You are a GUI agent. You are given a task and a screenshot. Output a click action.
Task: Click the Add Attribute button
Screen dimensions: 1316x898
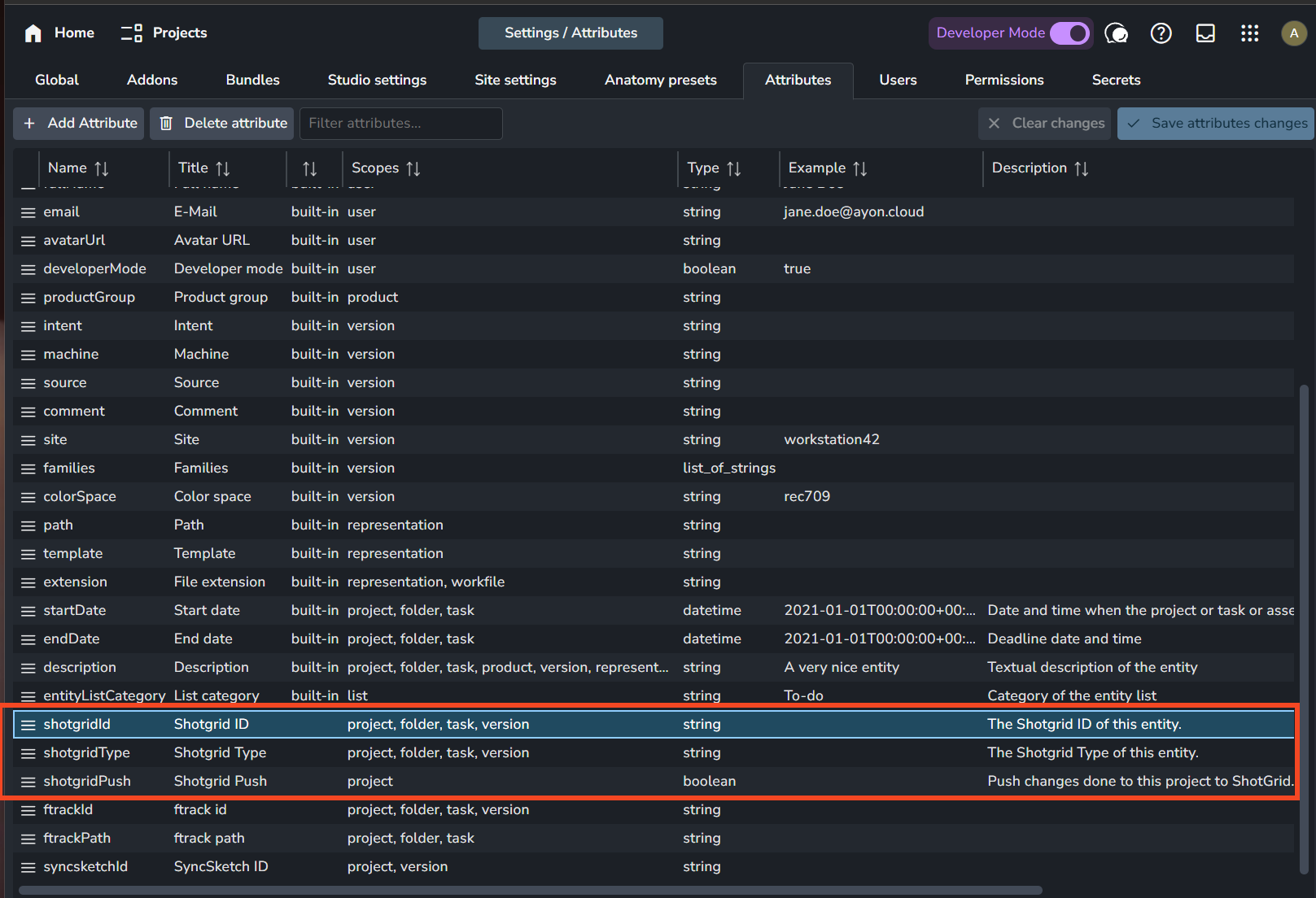click(x=79, y=124)
